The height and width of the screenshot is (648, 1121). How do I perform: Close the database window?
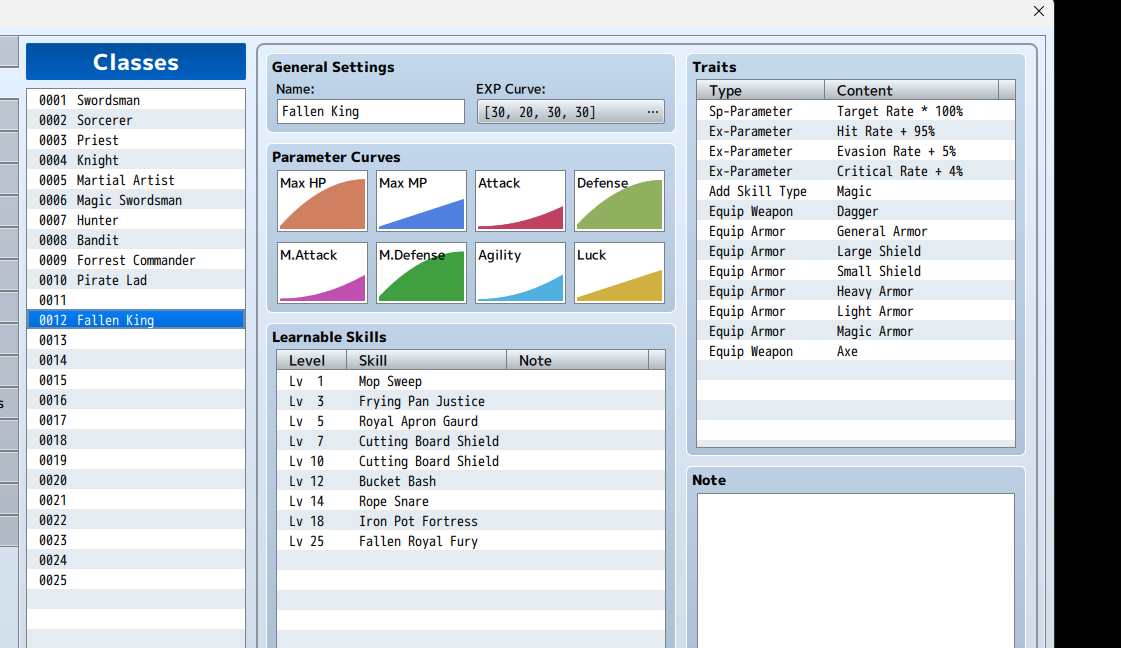point(1039,11)
